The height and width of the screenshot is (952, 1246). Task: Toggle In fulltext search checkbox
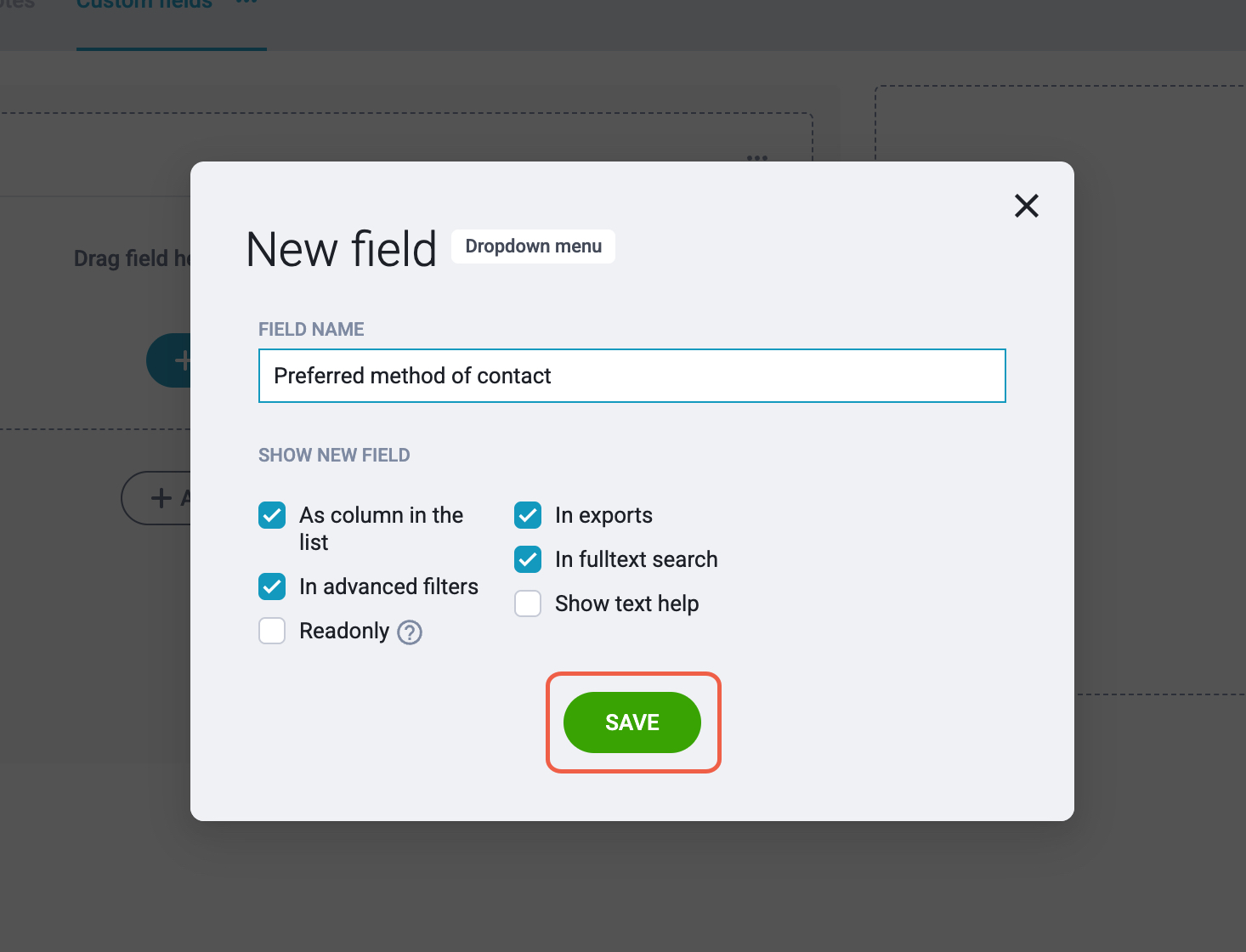click(528, 559)
